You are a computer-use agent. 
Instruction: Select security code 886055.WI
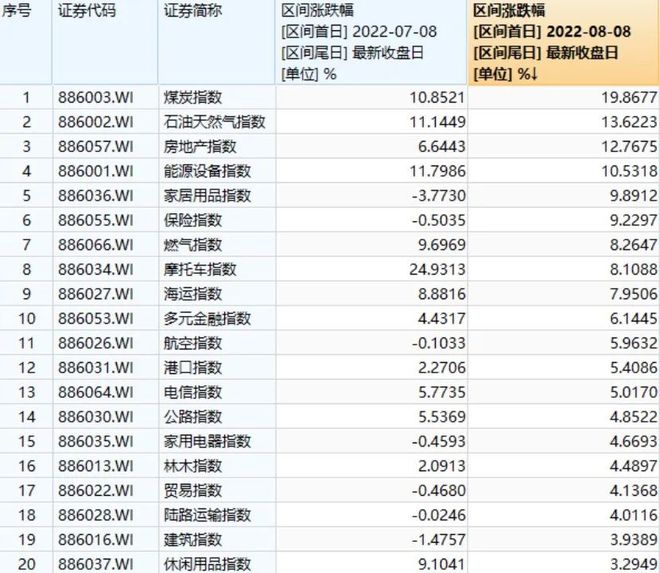pyautogui.click(x=96, y=220)
